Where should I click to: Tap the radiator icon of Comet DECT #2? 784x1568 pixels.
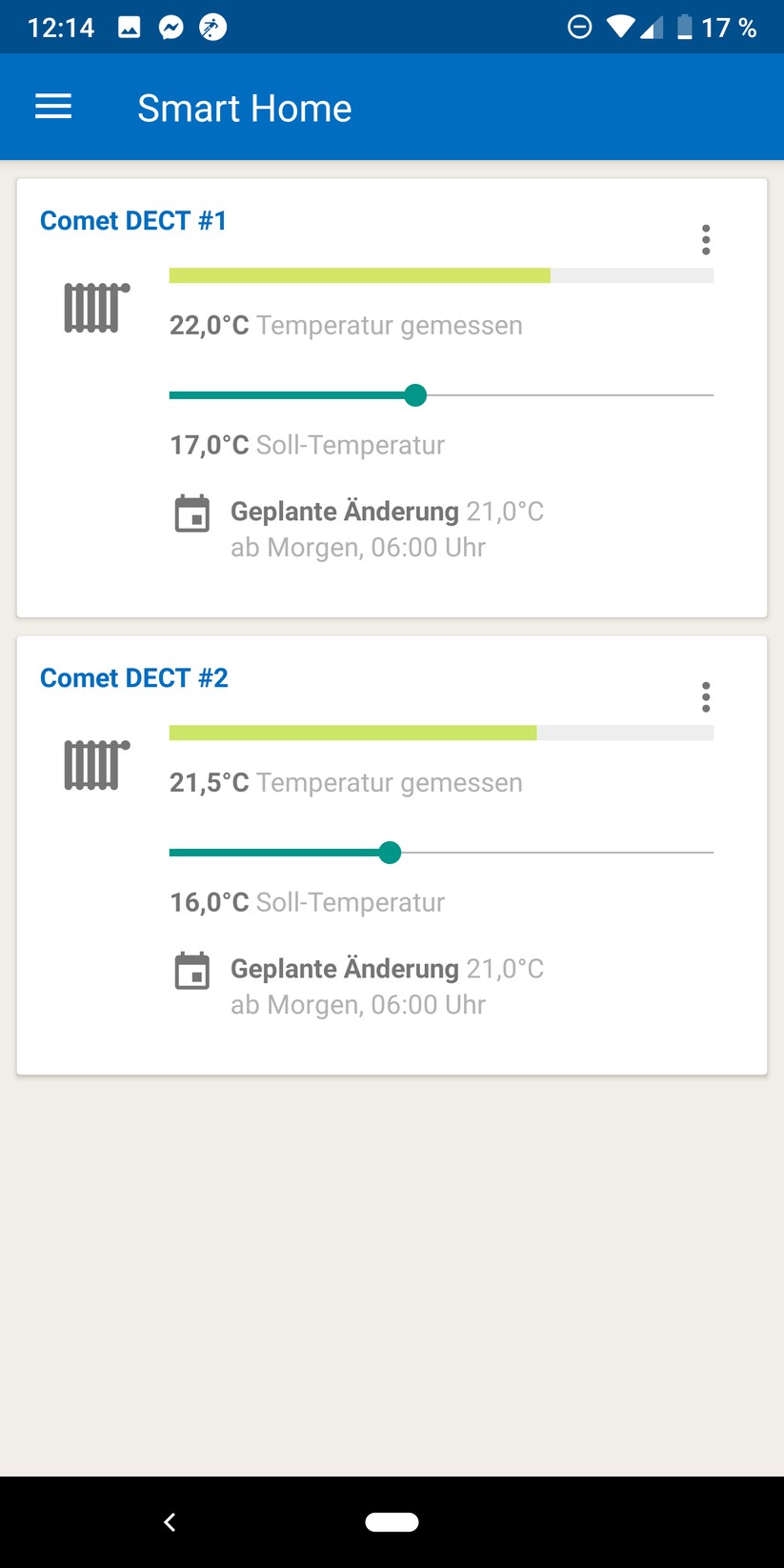click(96, 764)
